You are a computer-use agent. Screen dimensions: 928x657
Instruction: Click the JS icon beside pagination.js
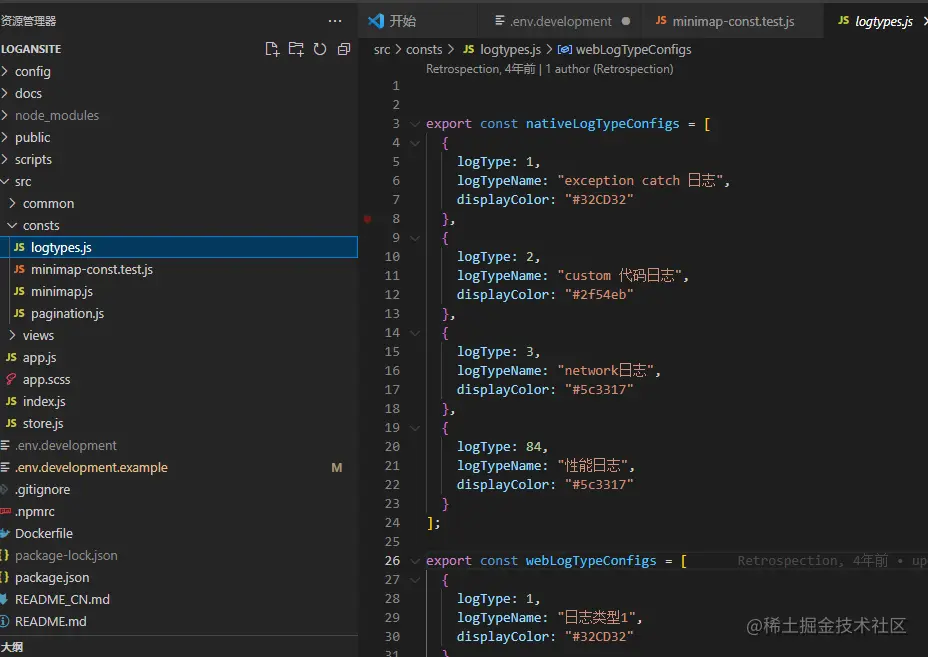click(x=19, y=313)
